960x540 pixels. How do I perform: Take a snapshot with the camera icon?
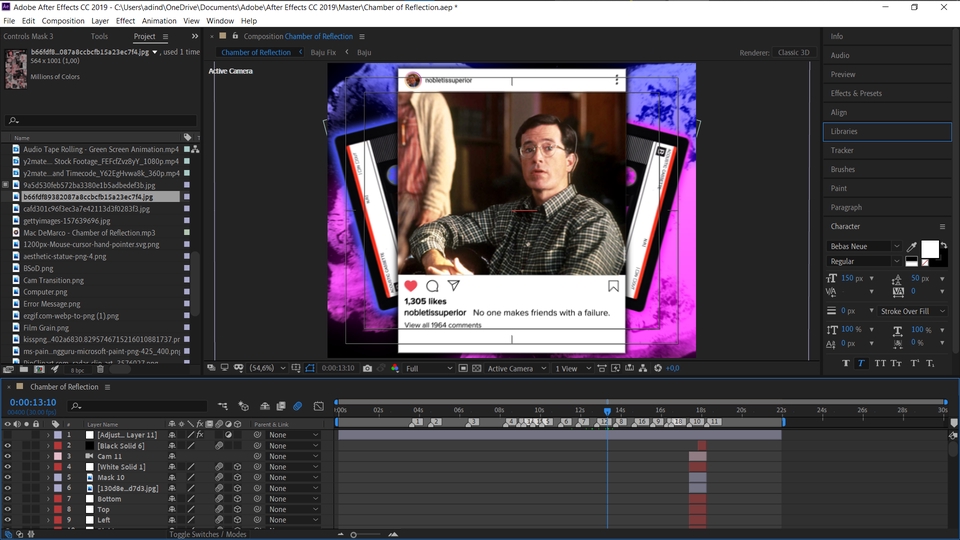click(x=368, y=368)
